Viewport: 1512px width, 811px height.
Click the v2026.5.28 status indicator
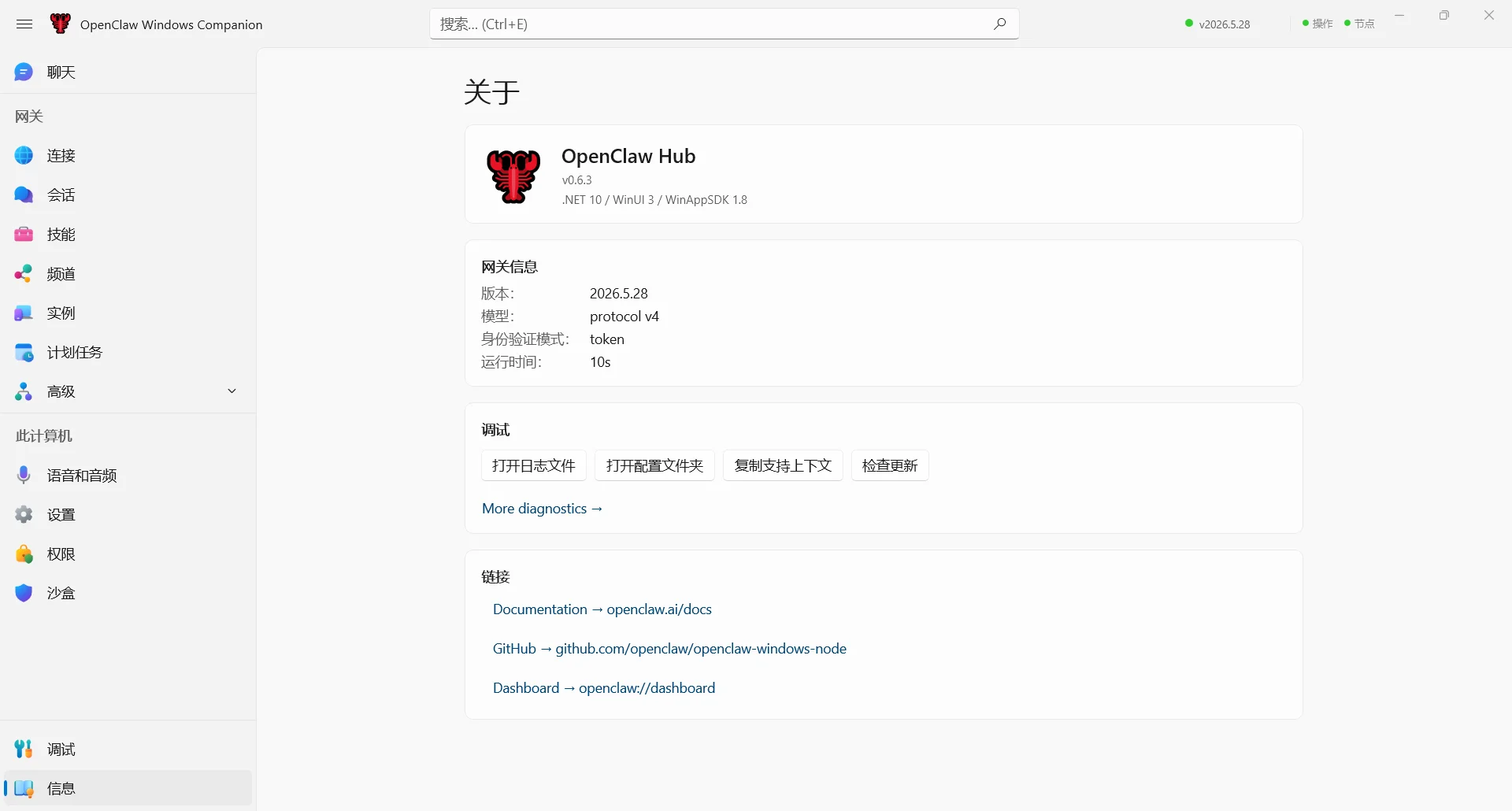tap(1217, 24)
